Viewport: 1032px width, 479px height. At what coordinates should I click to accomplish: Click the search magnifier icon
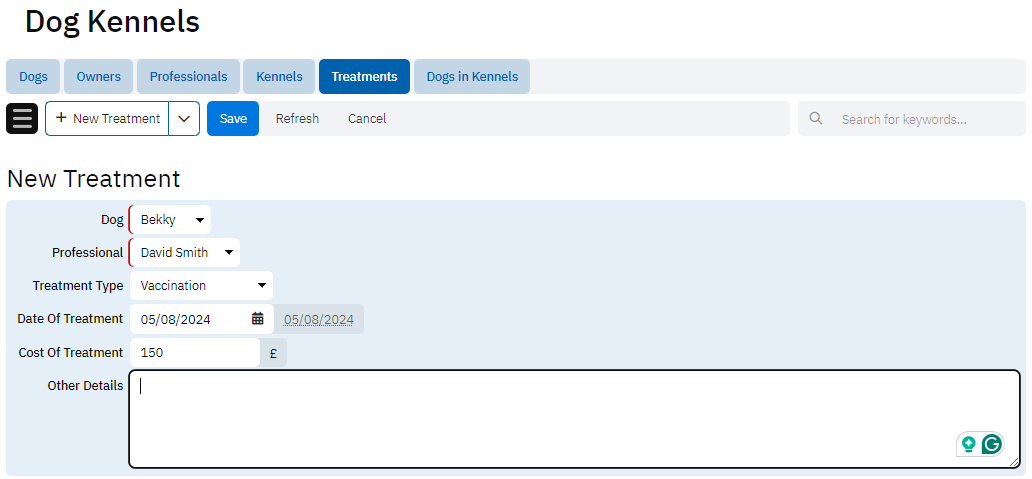[816, 118]
